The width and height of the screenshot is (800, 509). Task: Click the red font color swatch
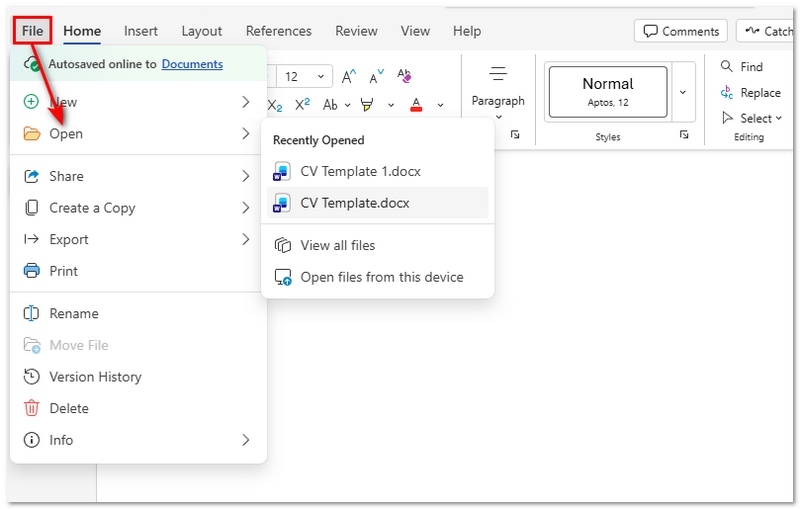point(416,104)
